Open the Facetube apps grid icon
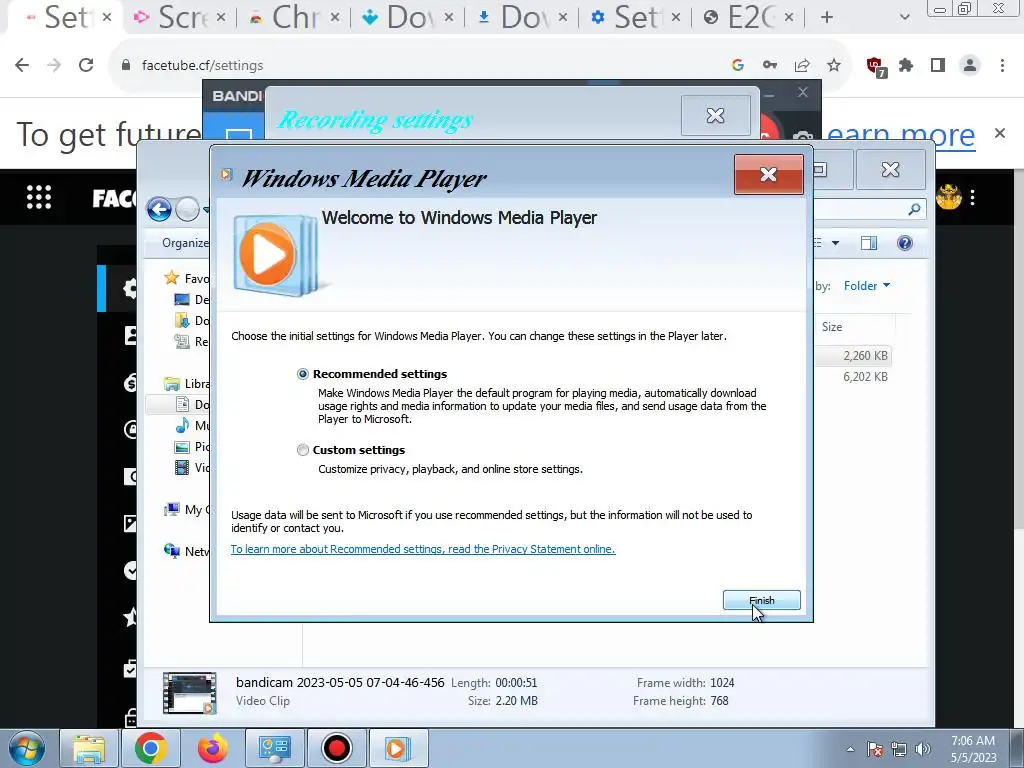 pos(39,197)
